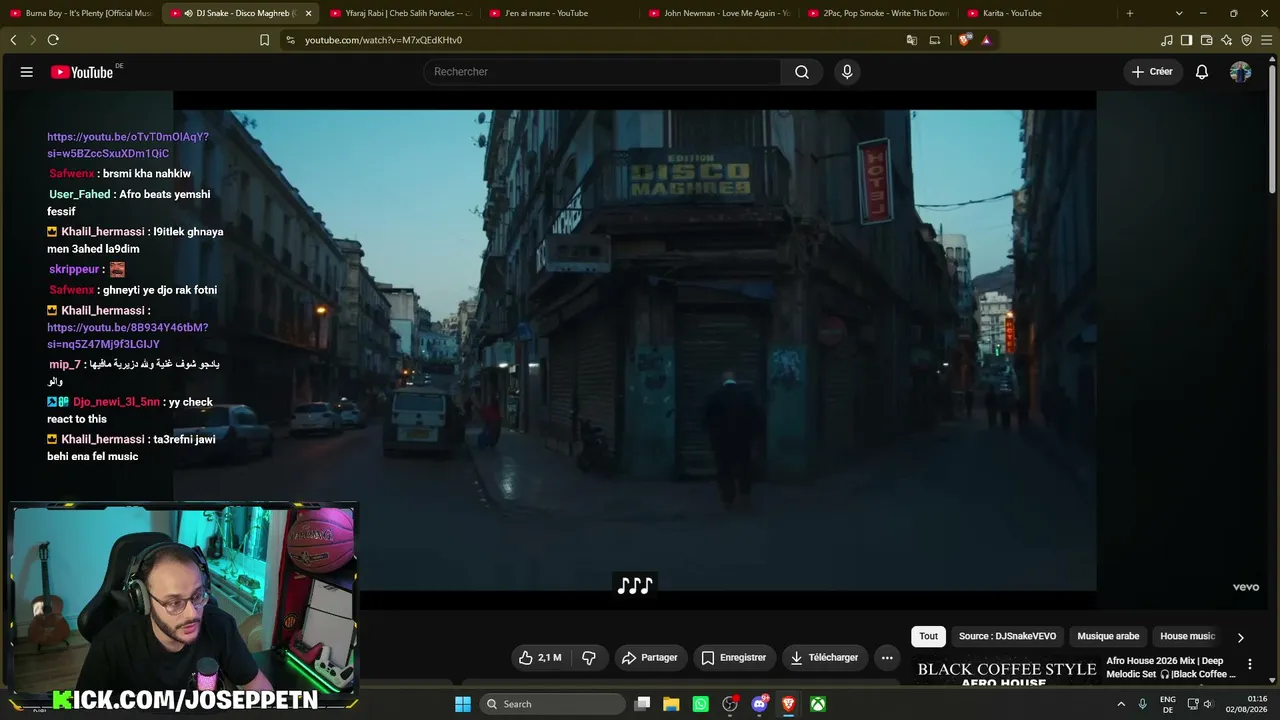Open more actions ellipsis under the video
The height and width of the screenshot is (720, 1280).
pos(887,658)
